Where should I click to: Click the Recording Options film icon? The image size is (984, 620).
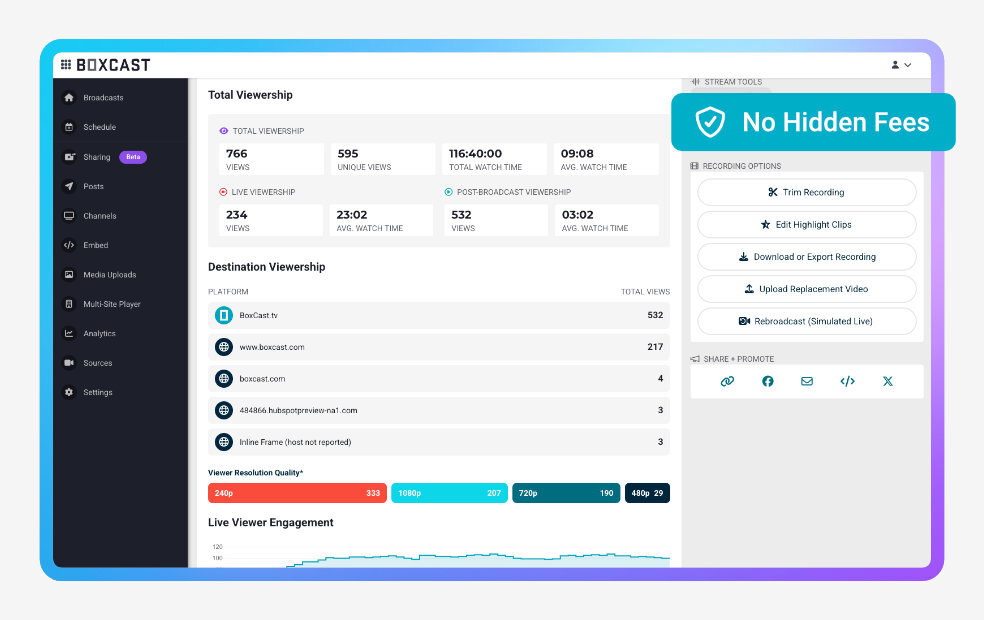click(694, 166)
